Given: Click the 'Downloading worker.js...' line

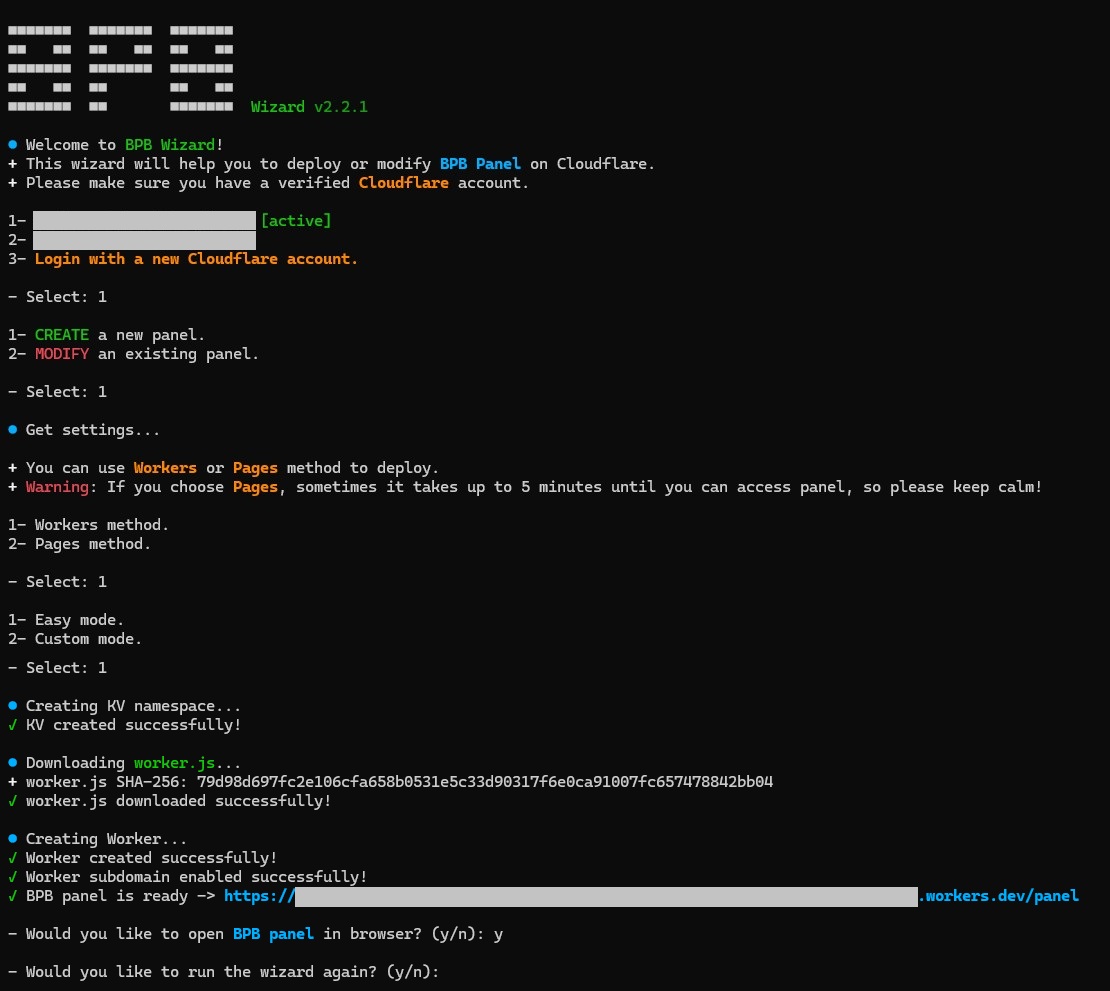Looking at the screenshot, I should coord(125,763).
